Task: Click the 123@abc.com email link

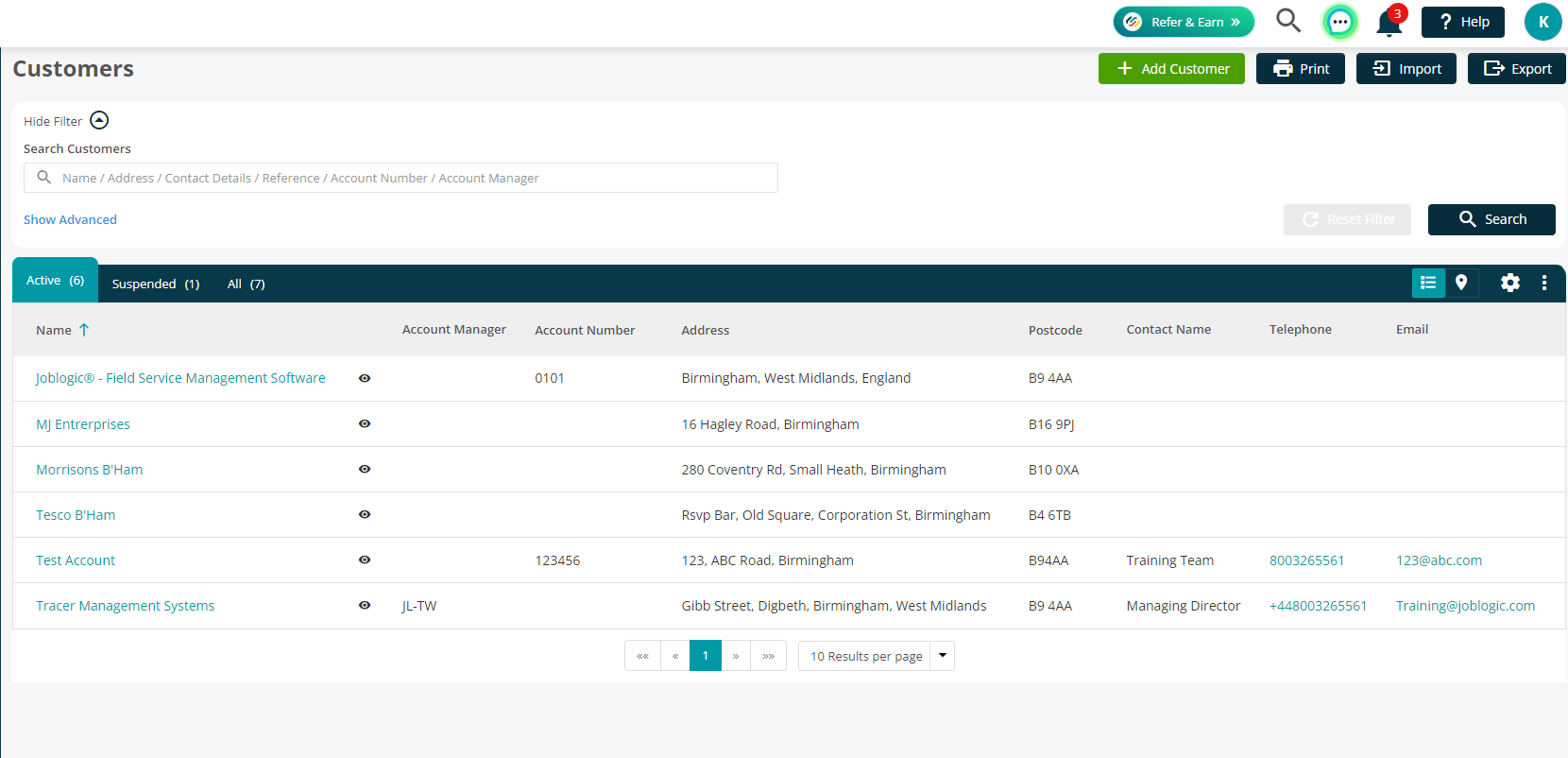Action: 1439,560
